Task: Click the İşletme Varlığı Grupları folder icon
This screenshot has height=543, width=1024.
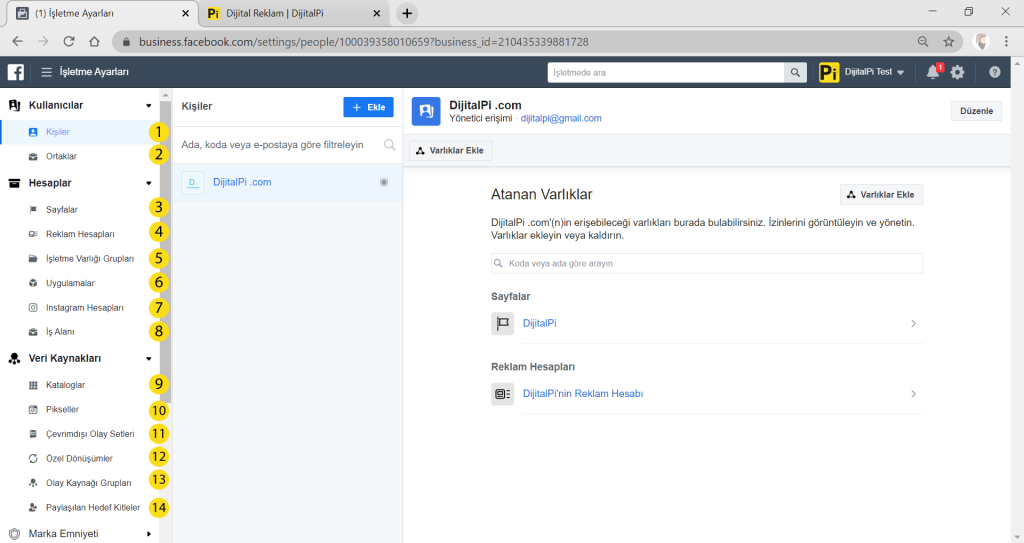Action: (x=33, y=259)
